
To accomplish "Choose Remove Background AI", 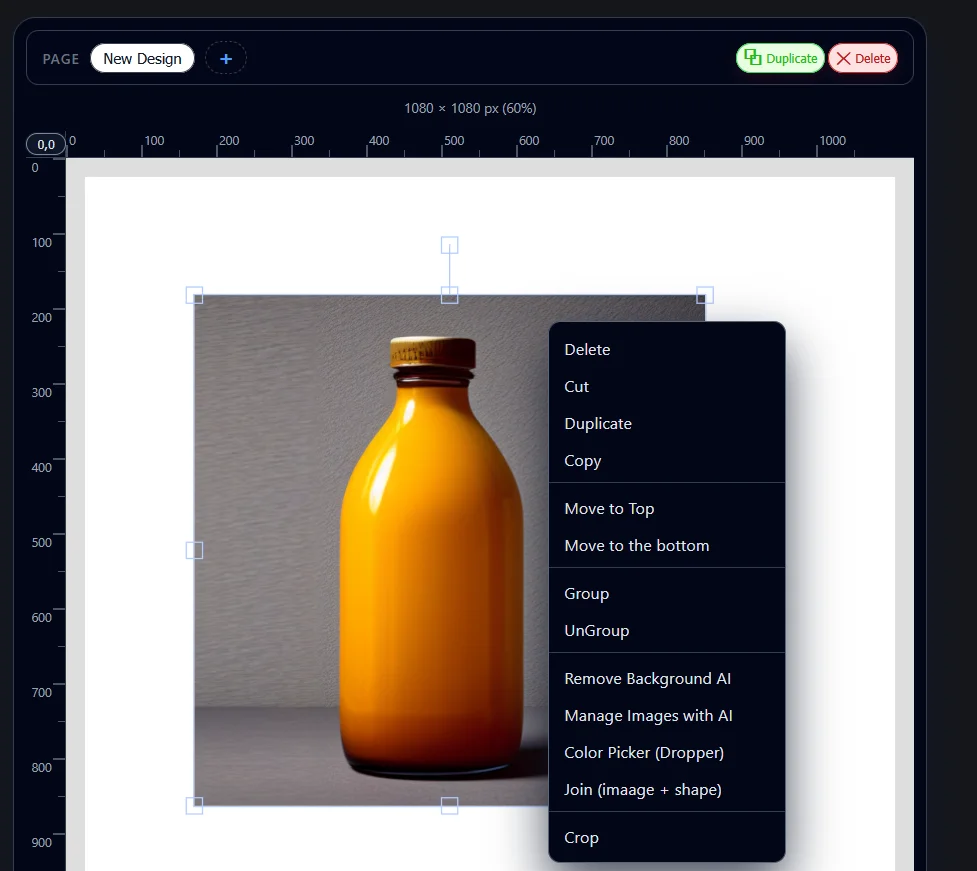I will (667, 678).
